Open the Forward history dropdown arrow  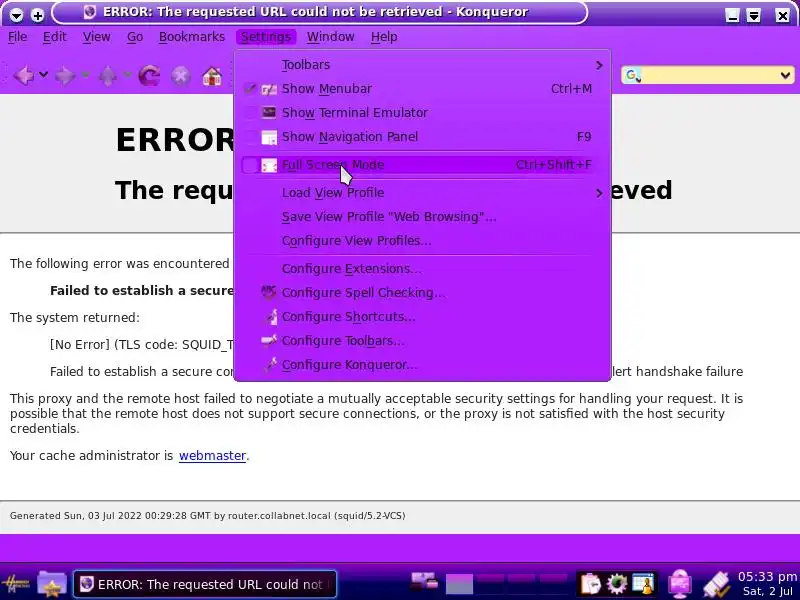[86, 75]
